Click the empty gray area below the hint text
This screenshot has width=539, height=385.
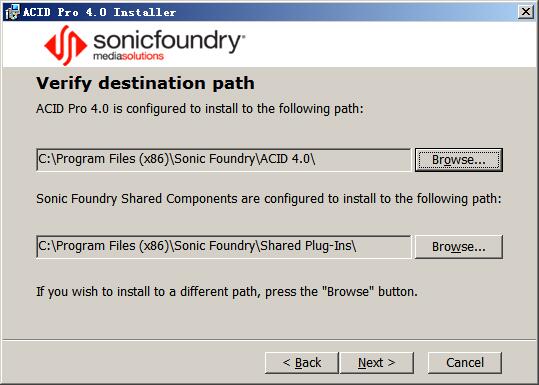[x=270, y=320]
